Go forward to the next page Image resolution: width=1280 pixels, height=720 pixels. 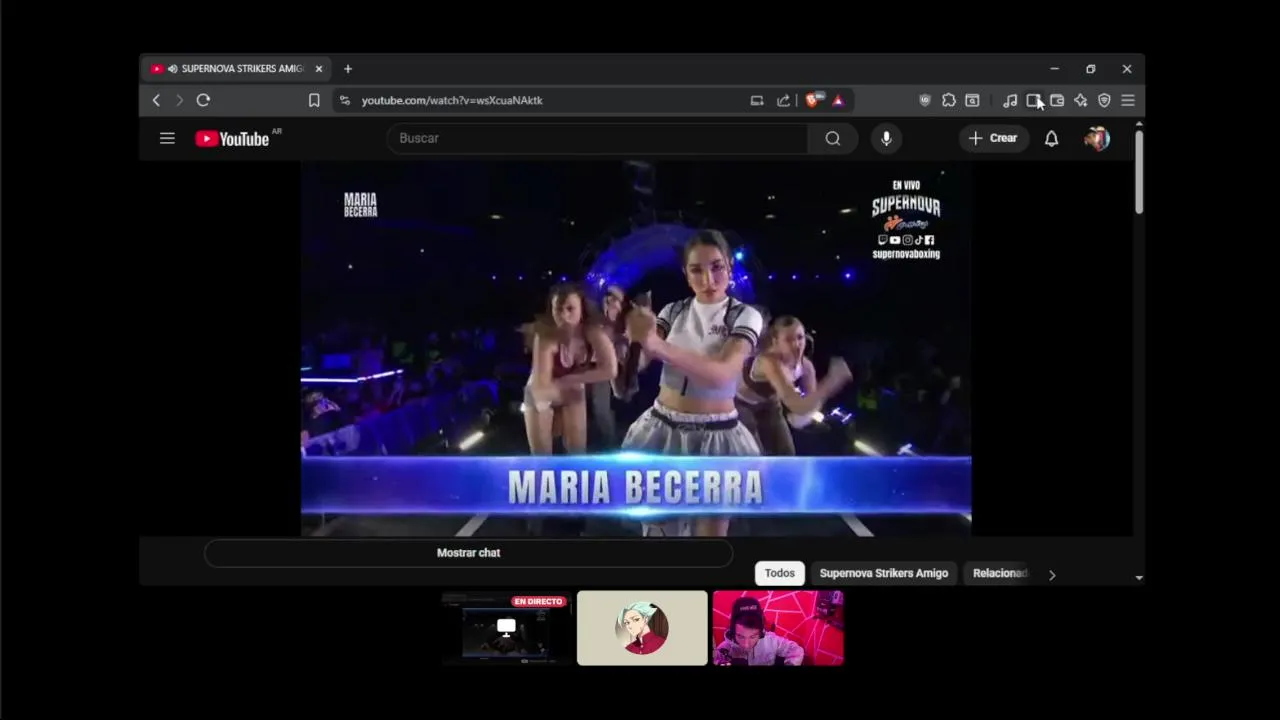pos(180,100)
